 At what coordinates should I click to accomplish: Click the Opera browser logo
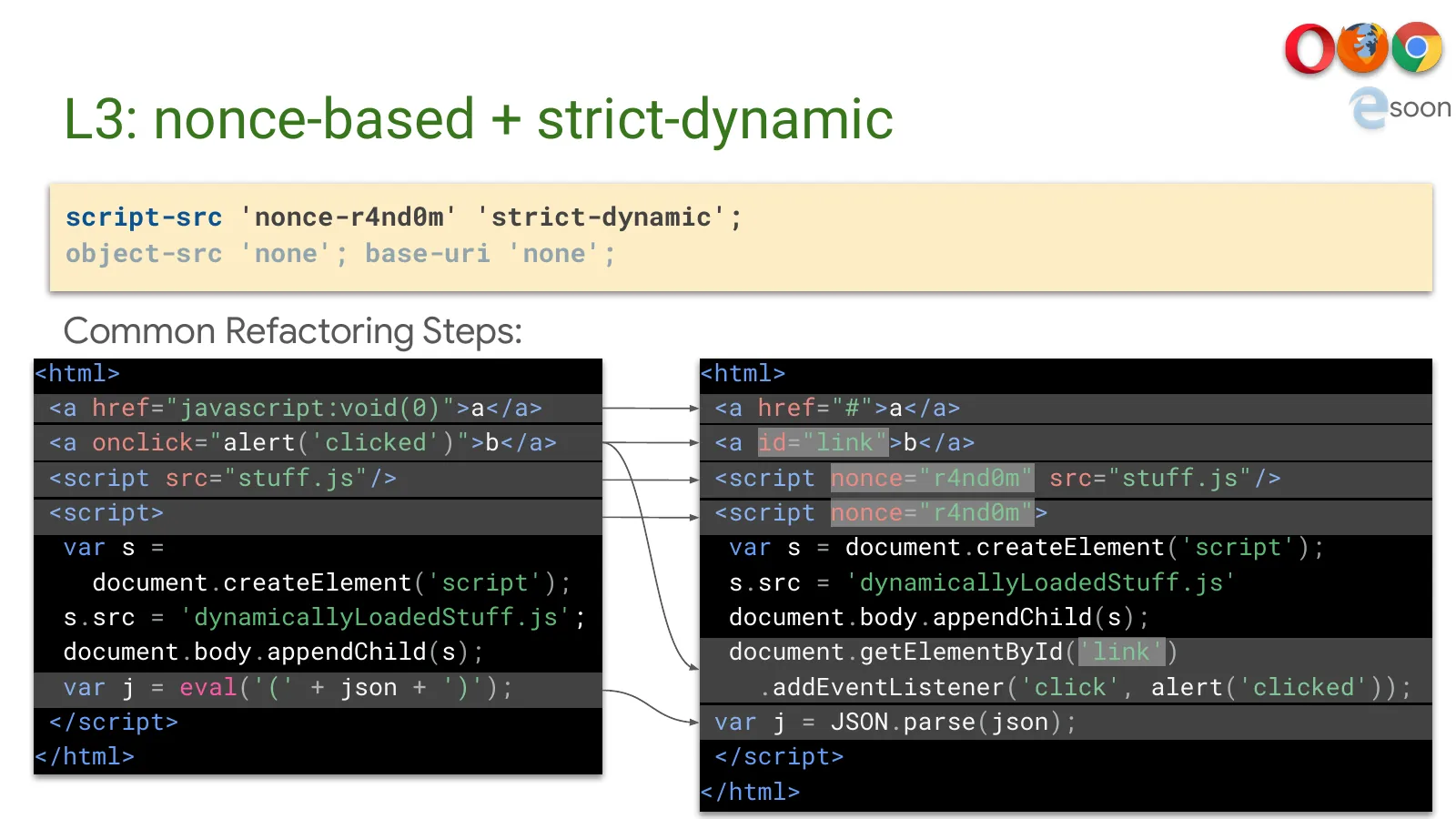[1309, 49]
